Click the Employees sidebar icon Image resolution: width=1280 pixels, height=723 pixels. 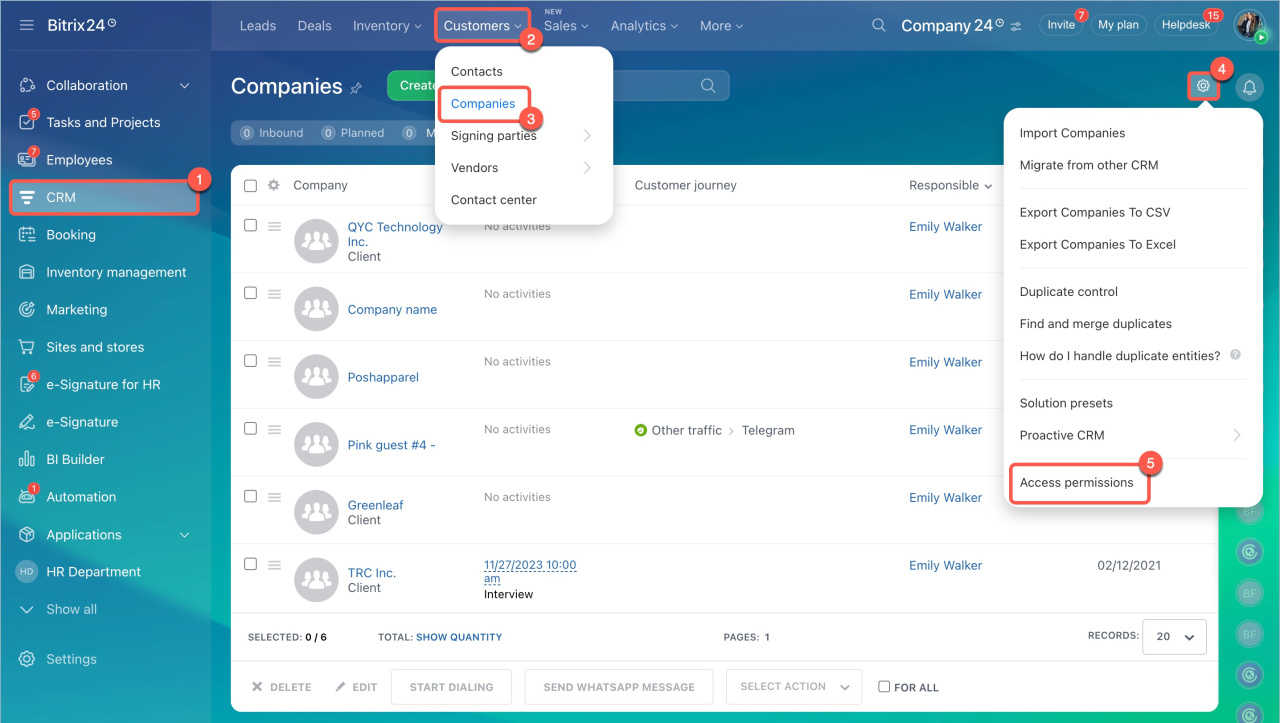tap(27, 160)
